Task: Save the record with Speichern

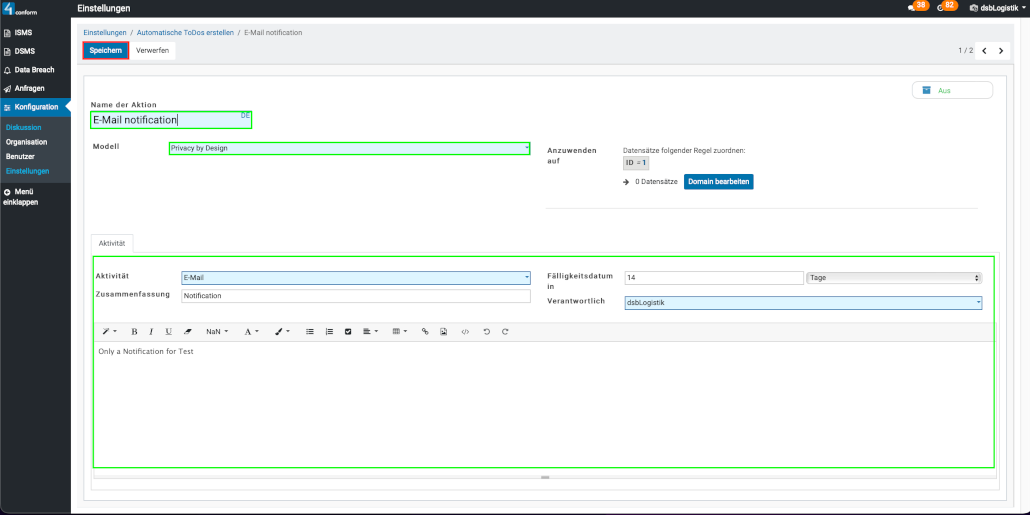Action: click(105, 50)
